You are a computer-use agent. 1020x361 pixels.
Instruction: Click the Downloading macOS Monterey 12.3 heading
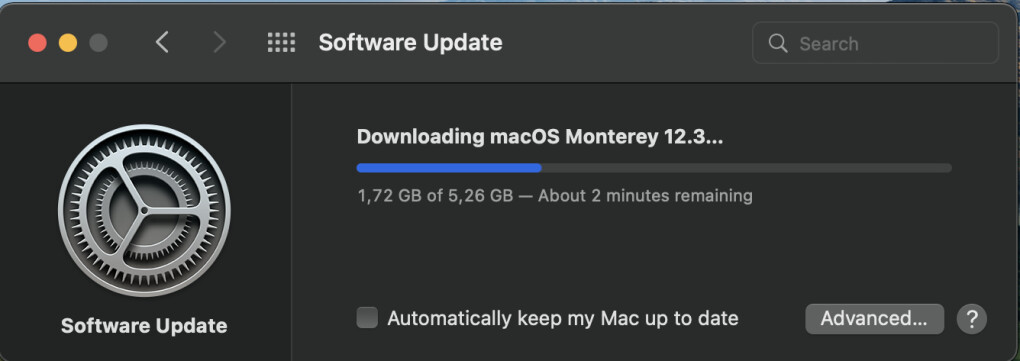[x=540, y=137]
